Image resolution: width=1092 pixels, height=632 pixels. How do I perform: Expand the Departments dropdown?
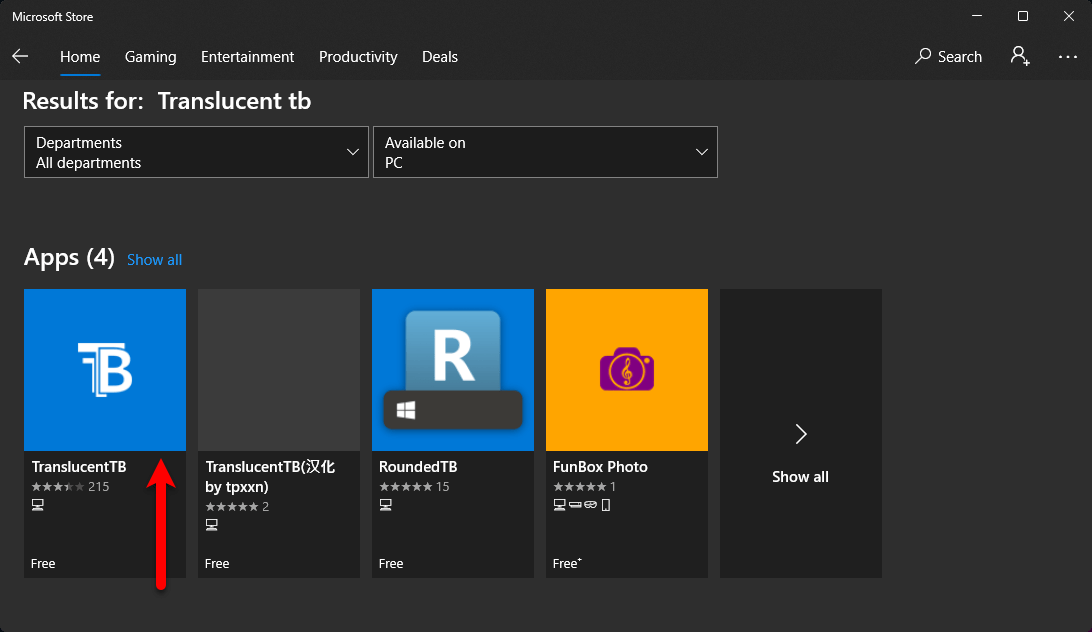coord(196,152)
